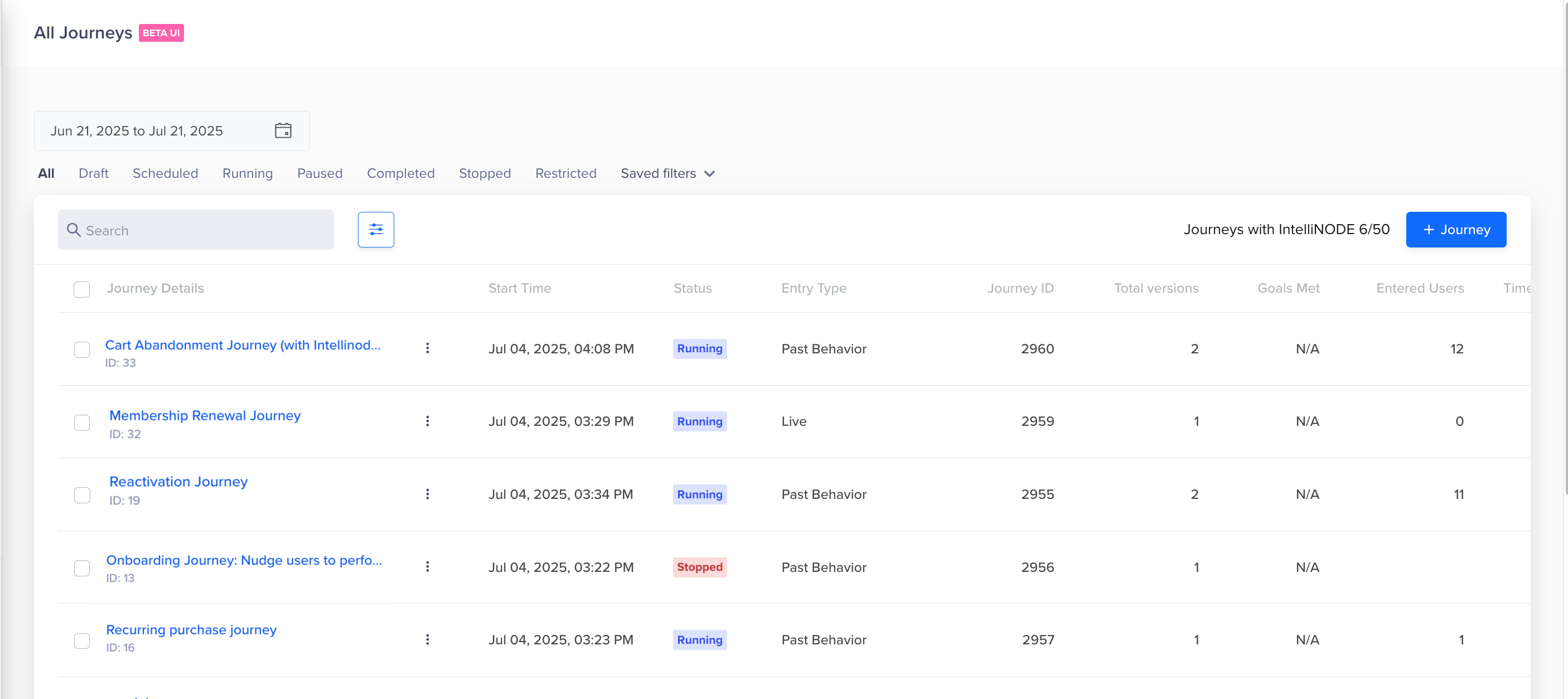Open the Cart Abandonment Journey link
This screenshot has height=699, width=1568.
click(242, 345)
